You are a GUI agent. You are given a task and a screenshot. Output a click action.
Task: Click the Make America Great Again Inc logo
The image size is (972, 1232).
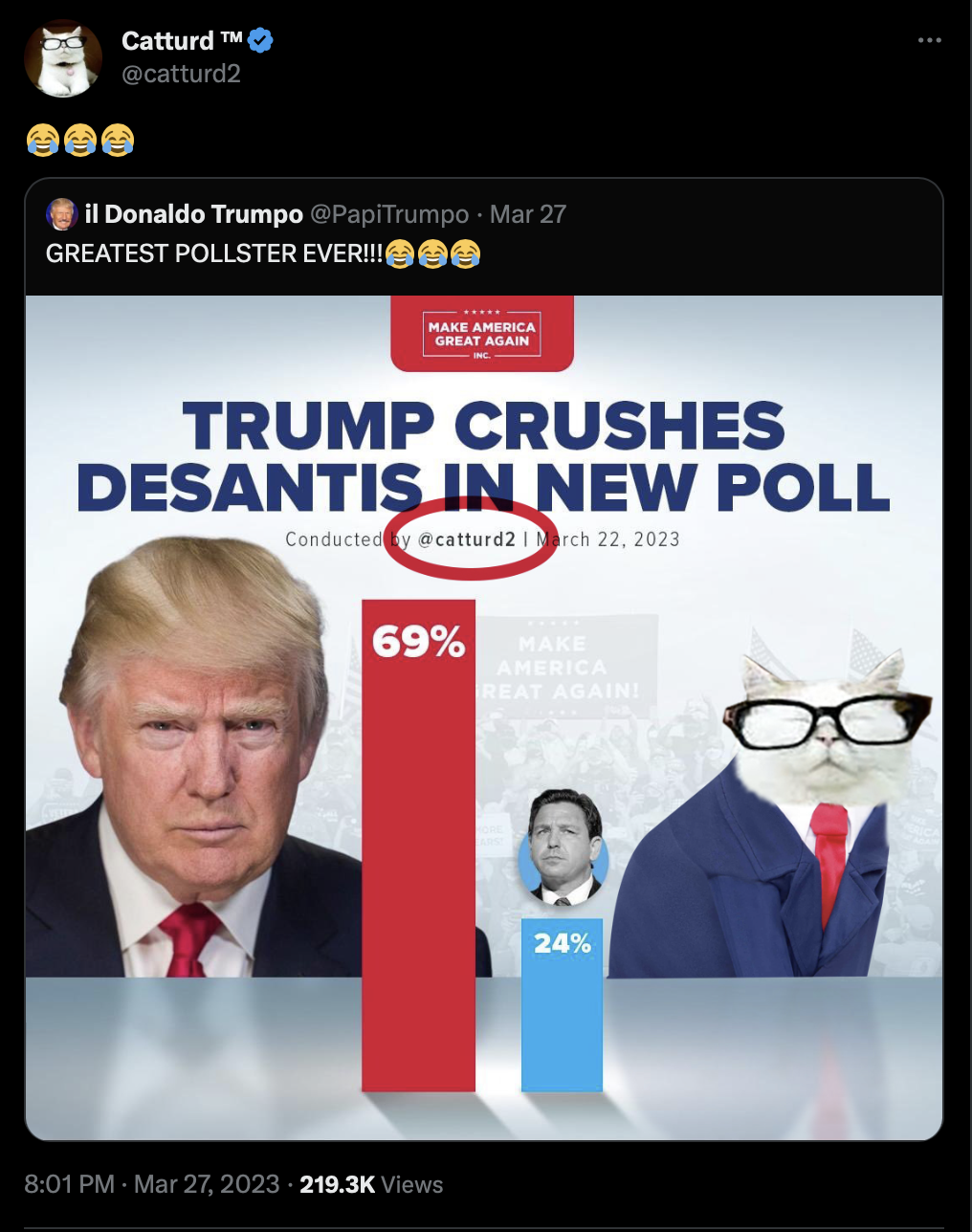click(482, 334)
